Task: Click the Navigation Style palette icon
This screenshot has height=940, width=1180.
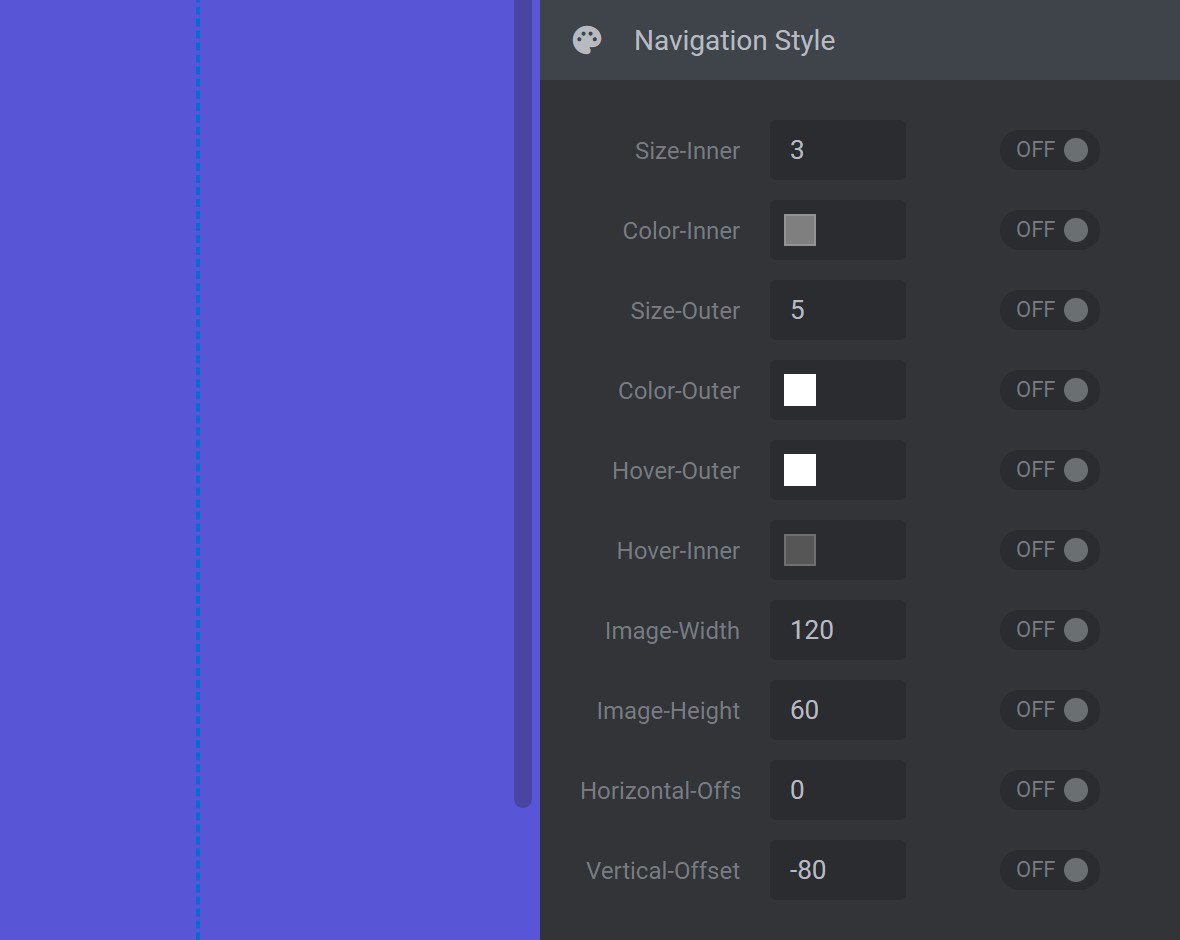Action: [587, 41]
